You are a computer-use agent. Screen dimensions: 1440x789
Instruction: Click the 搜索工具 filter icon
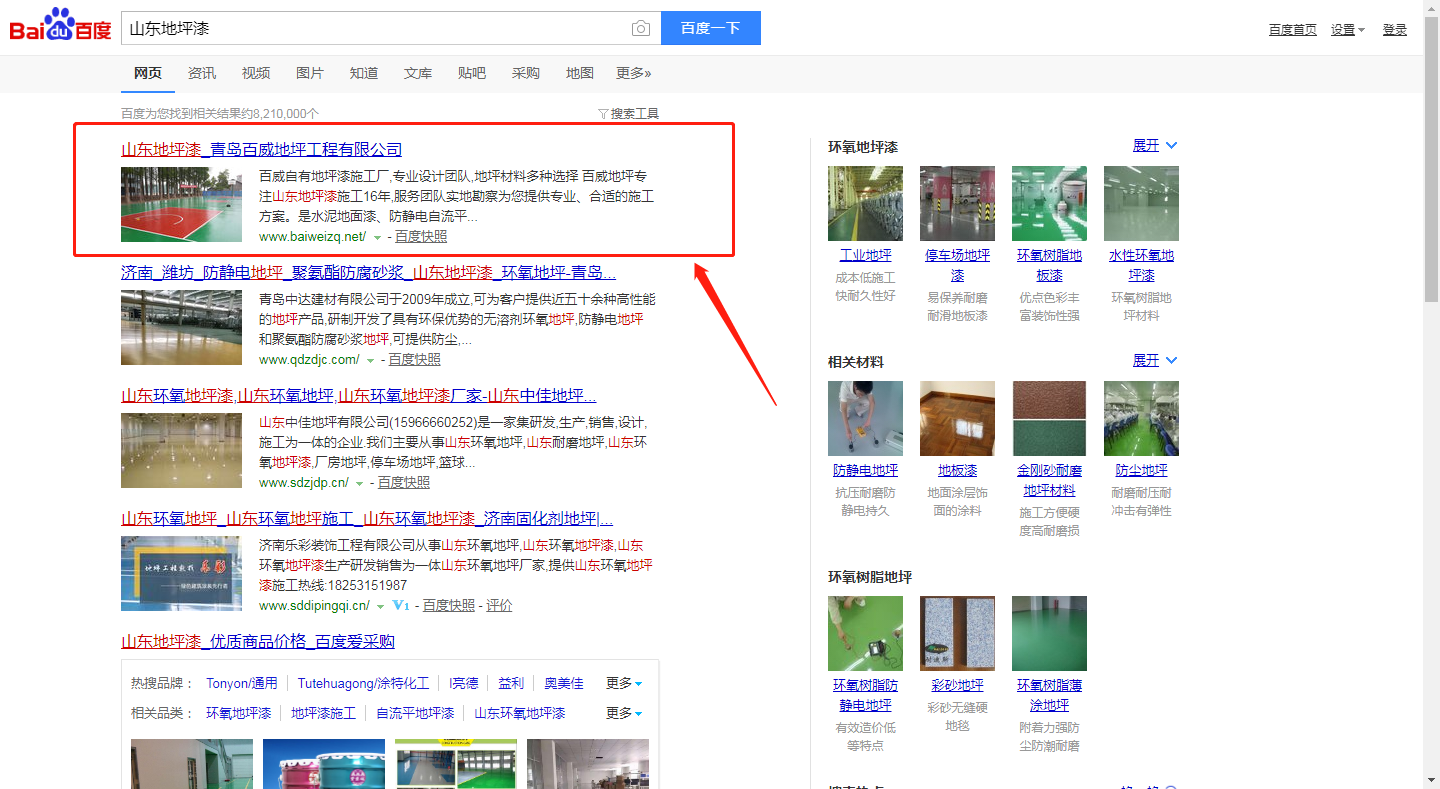pyautogui.click(x=603, y=114)
